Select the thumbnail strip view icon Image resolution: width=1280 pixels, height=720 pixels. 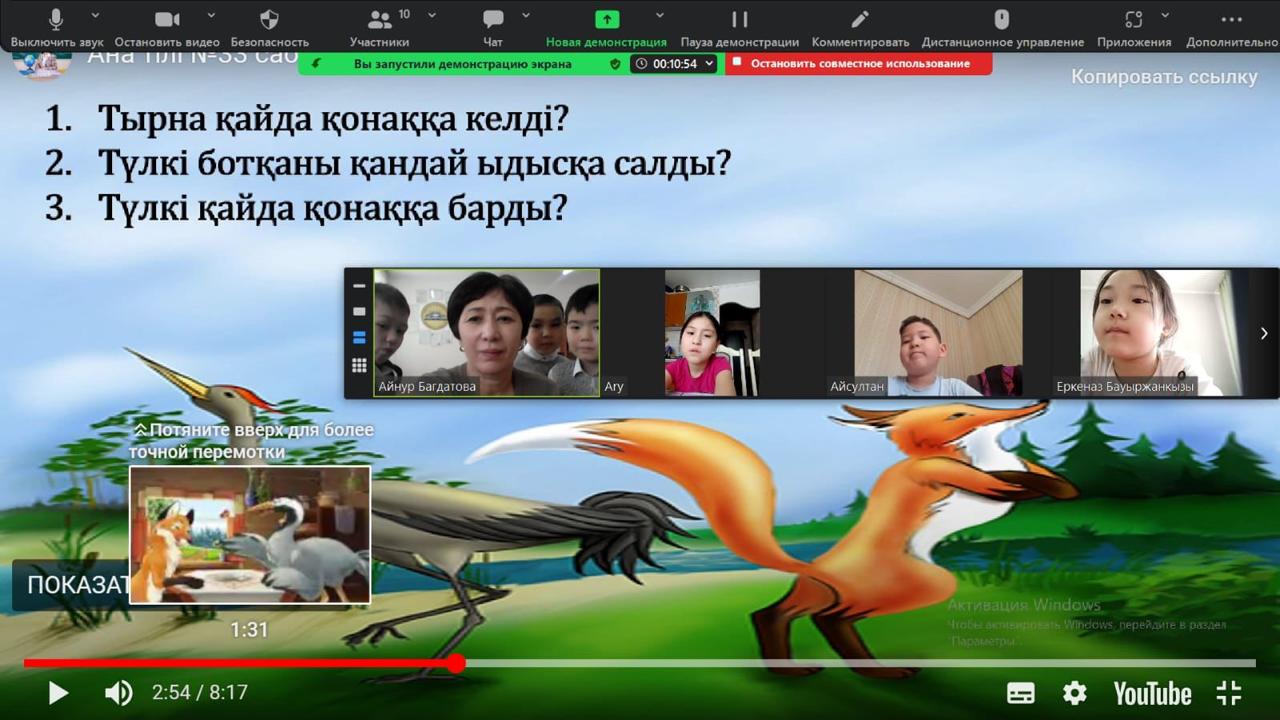[x=359, y=337]
